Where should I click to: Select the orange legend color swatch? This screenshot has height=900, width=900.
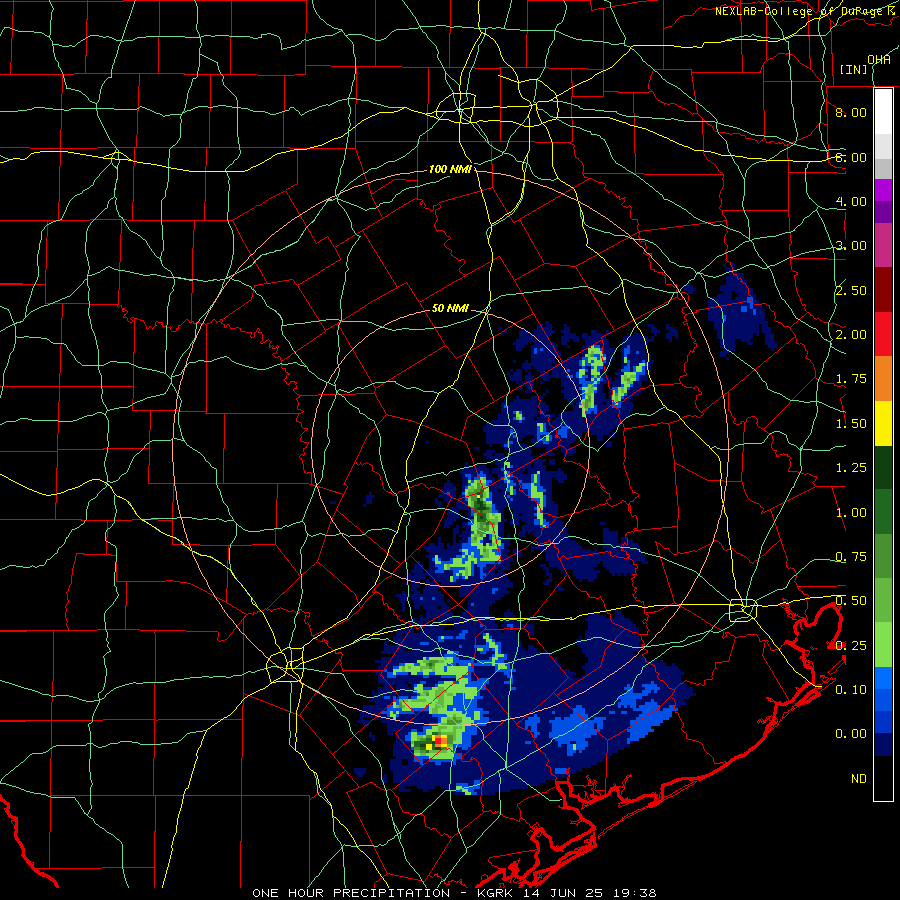pyautogui.click(x=883, y=379)
